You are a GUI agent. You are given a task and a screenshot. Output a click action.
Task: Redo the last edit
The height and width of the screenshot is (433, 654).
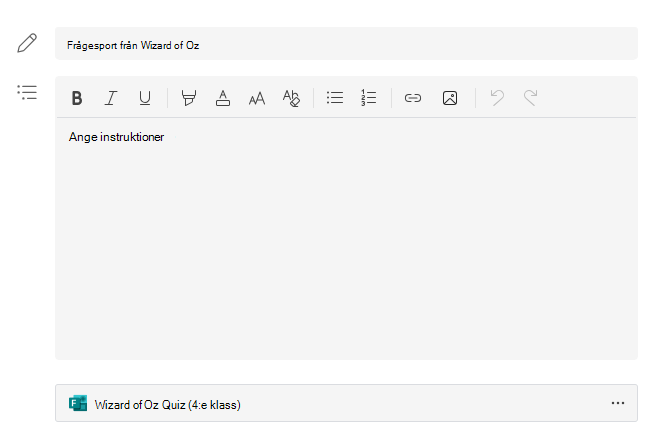click(531, 98)
